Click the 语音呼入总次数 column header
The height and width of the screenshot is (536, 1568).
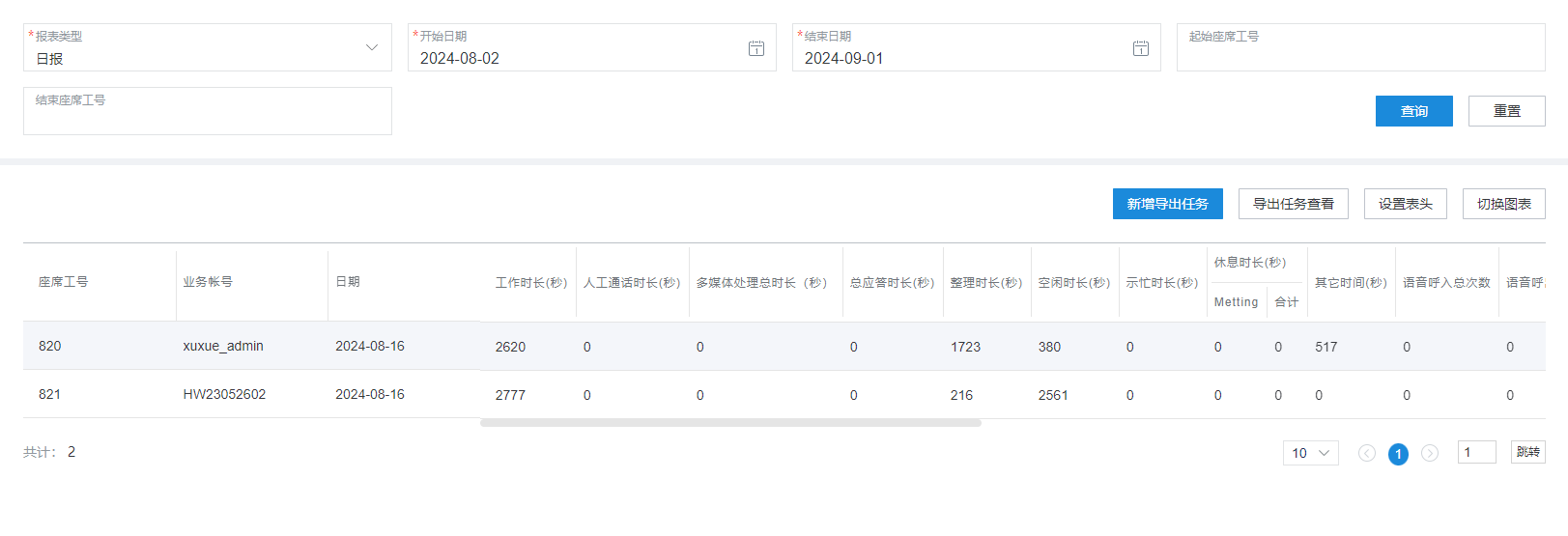(1446, 283)
